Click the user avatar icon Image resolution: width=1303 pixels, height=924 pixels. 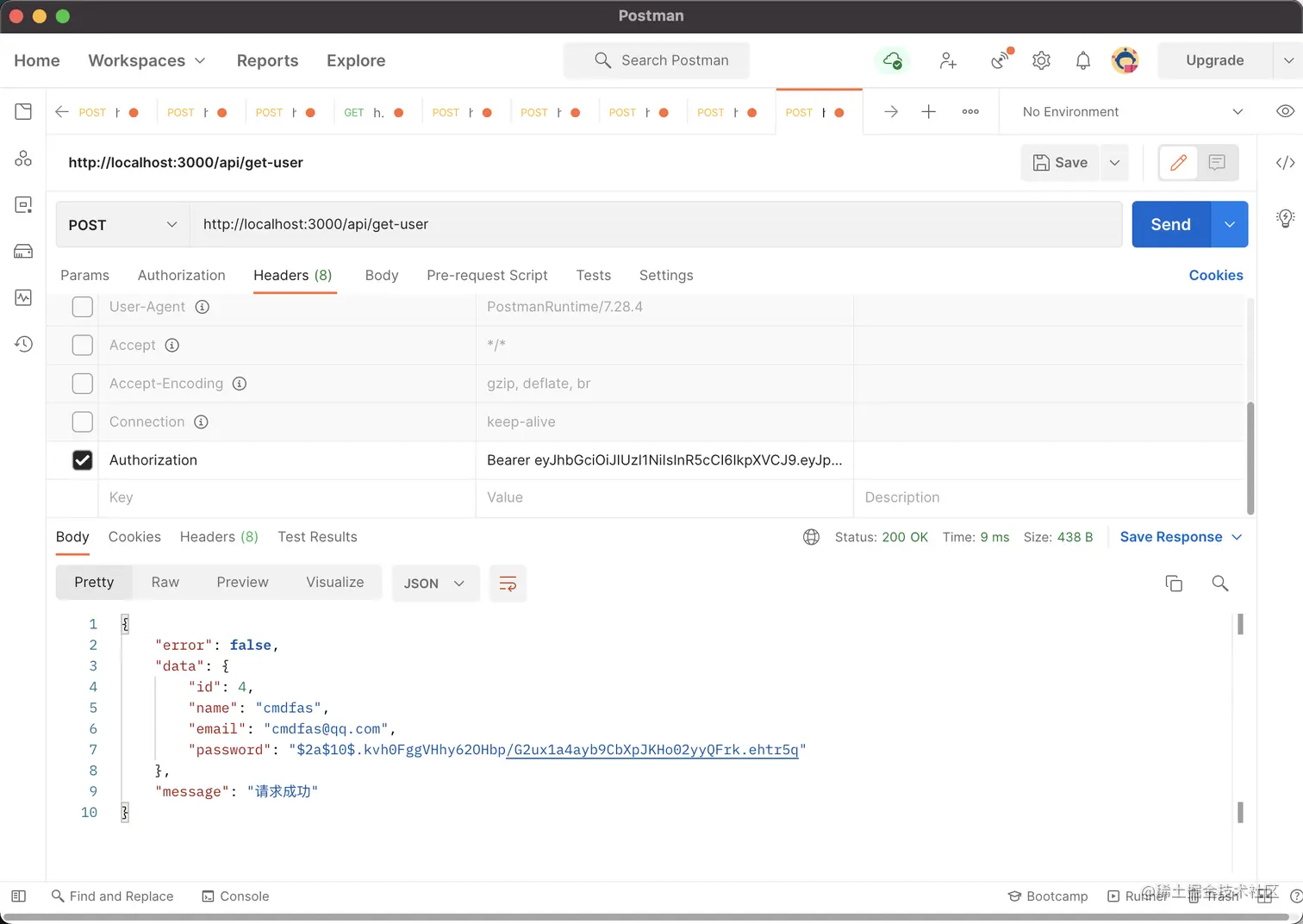[1125, 60]
